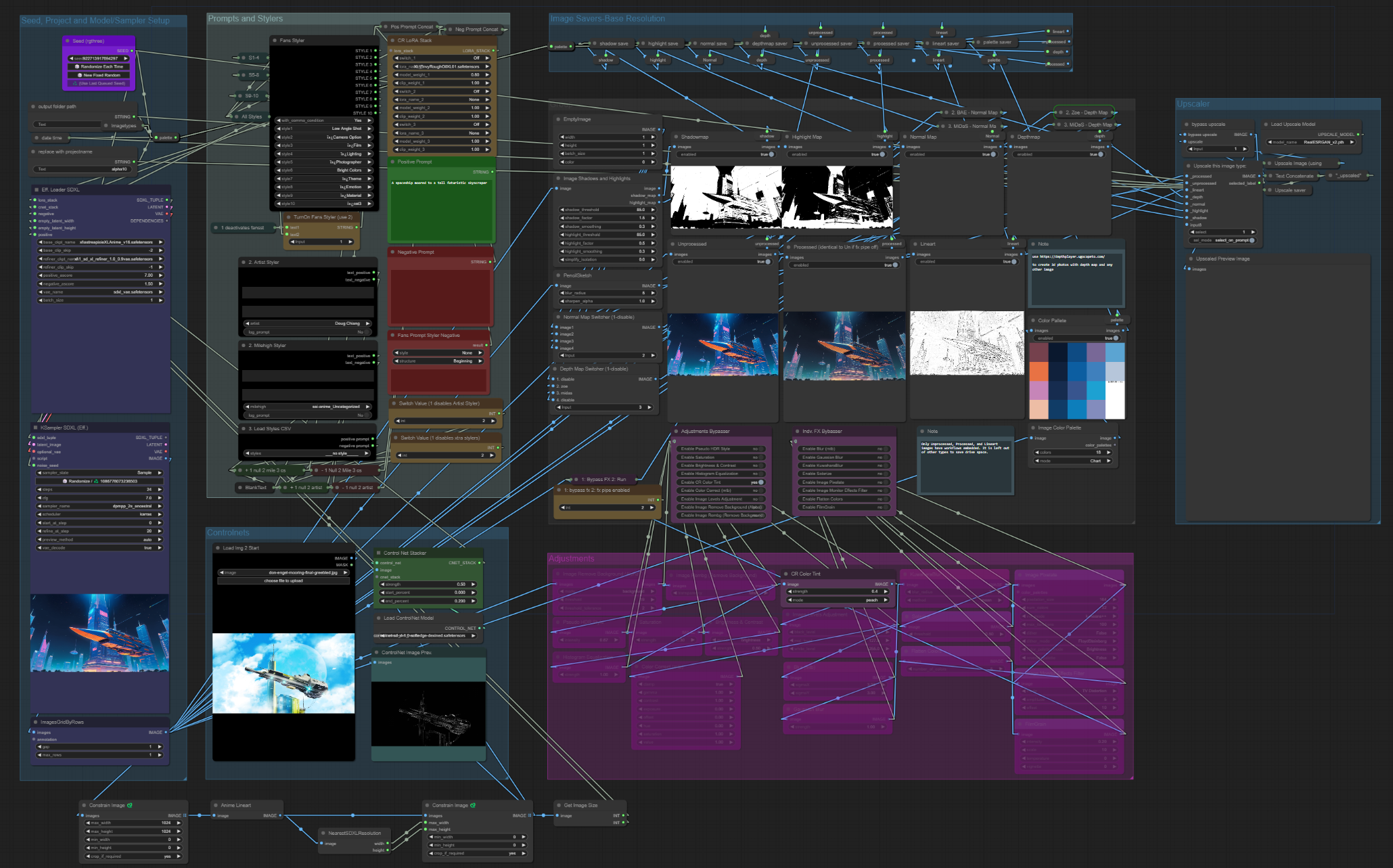Click the recycle icon on Use Last Queued Seed
The image size is (1393, 868).
75,84
